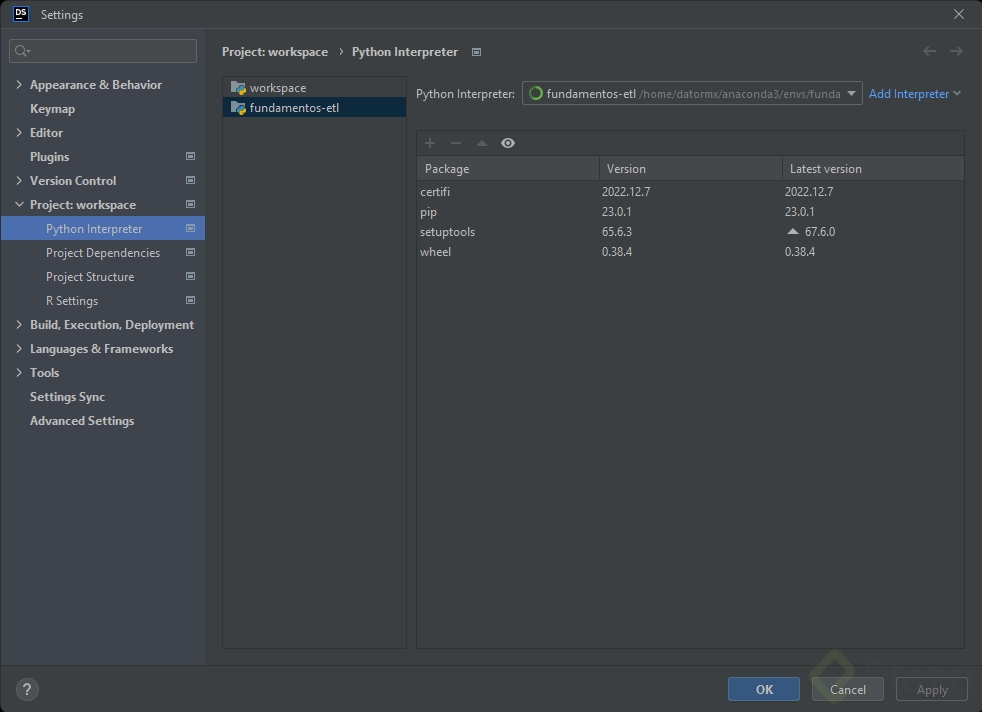
Task: Select the wheel package row
Action: click(x=690, y=252)
